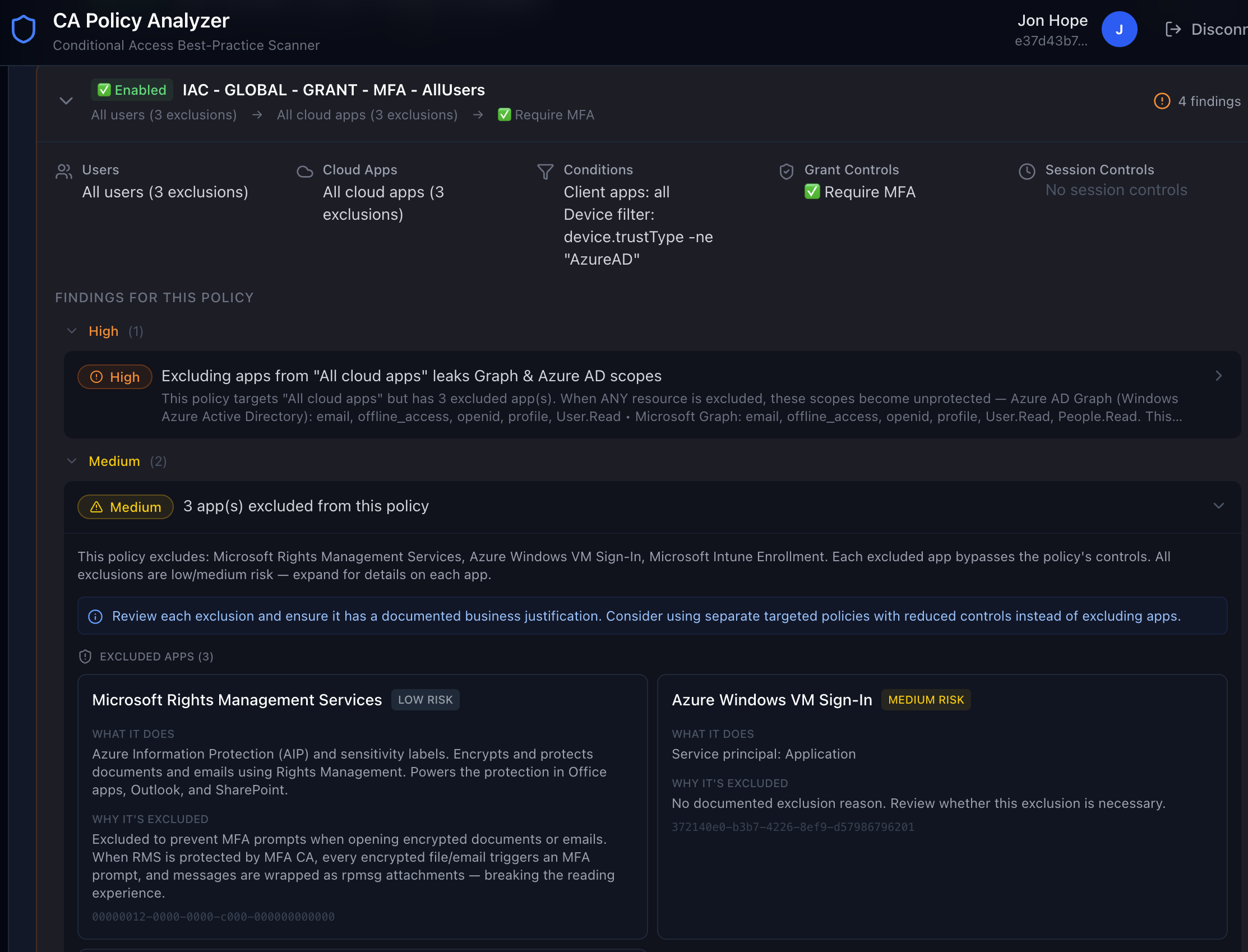Click All users (3 exclusions) under Users
1248x952 pixels.
(165, 192)
